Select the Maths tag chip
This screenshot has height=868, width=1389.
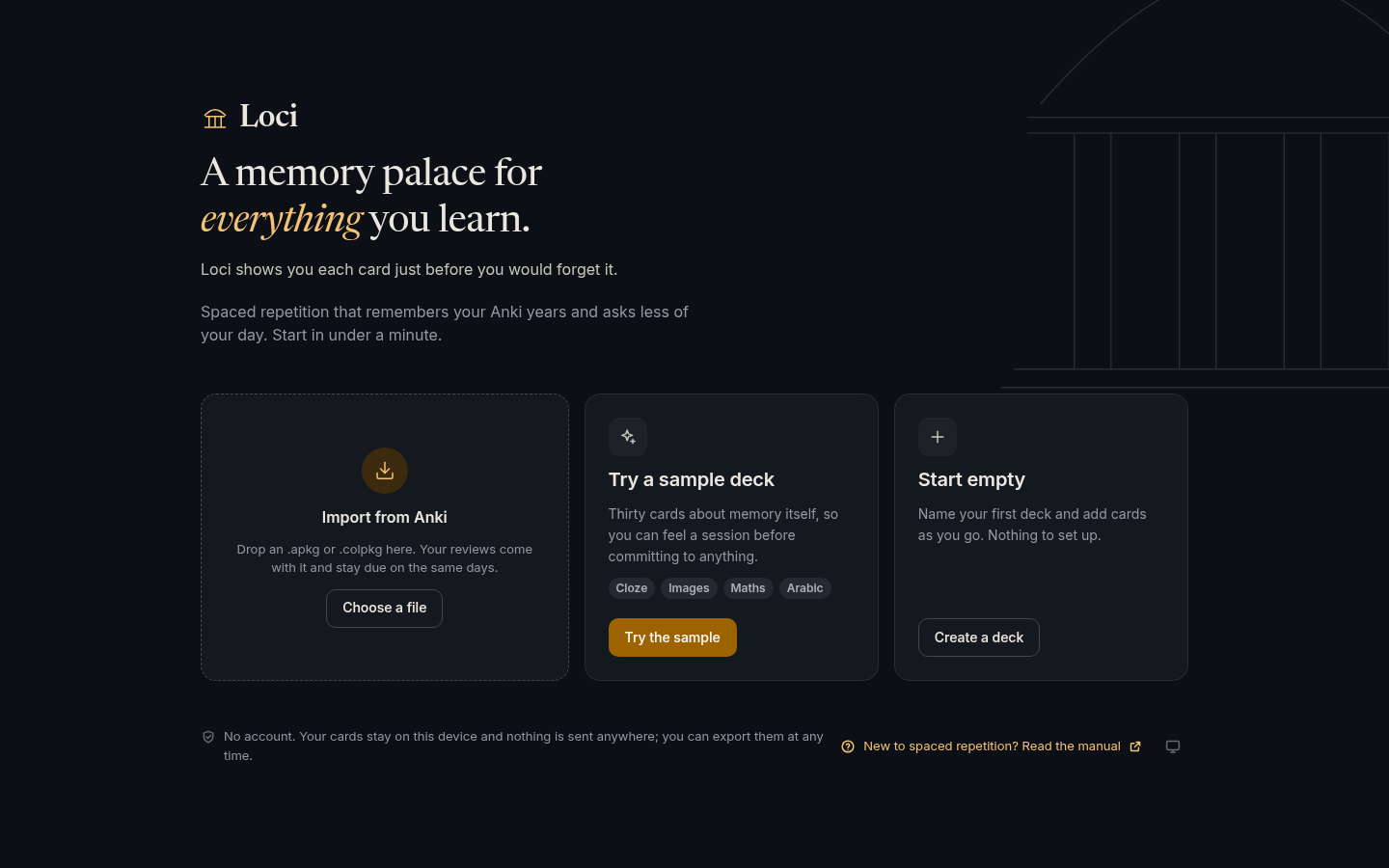click(748, 588)
